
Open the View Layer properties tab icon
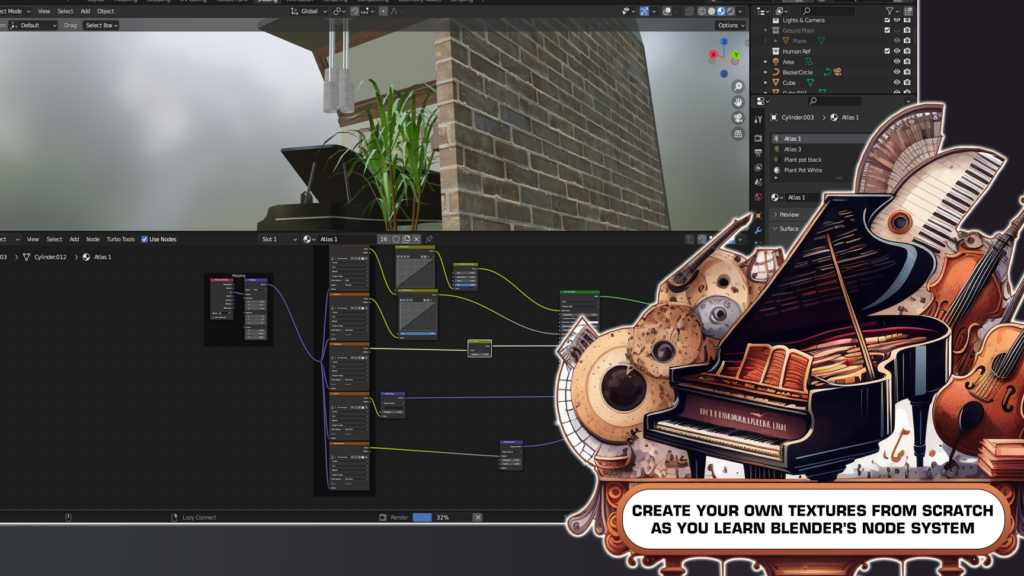(758, 168)
